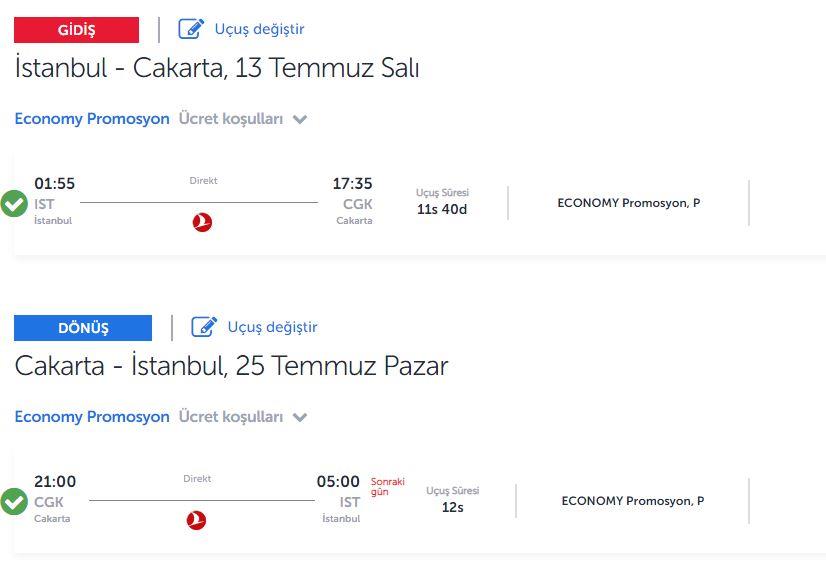826x568 pixels.
Task: Click Economy Promosyon link for return flight
Action: [x=92, y=417]
